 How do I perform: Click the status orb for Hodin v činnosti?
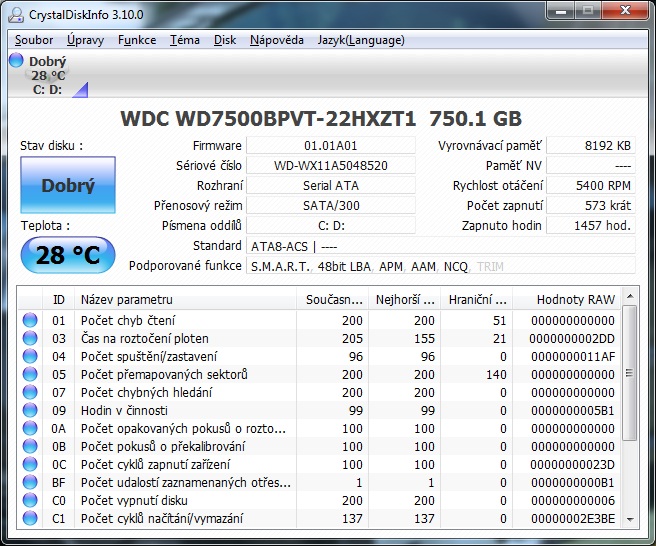pos(30,410)
